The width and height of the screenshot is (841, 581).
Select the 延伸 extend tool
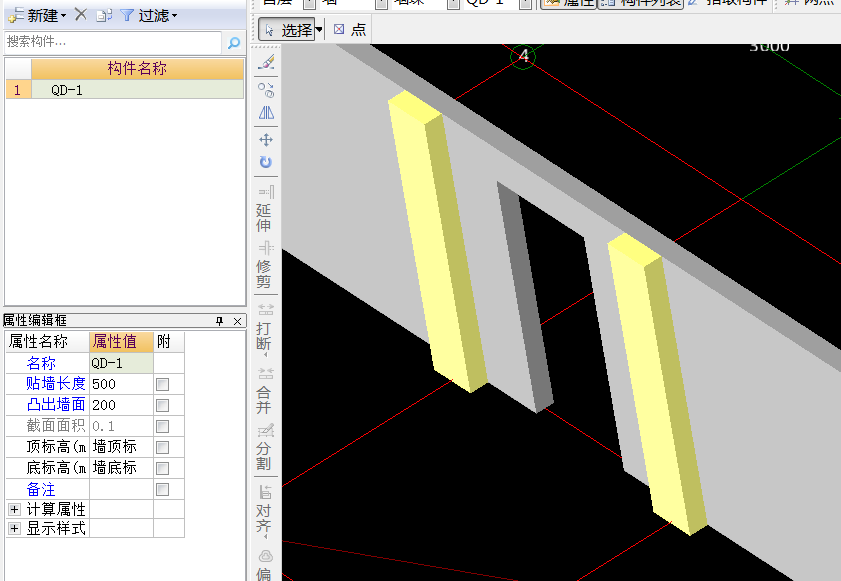coord(265,208)
